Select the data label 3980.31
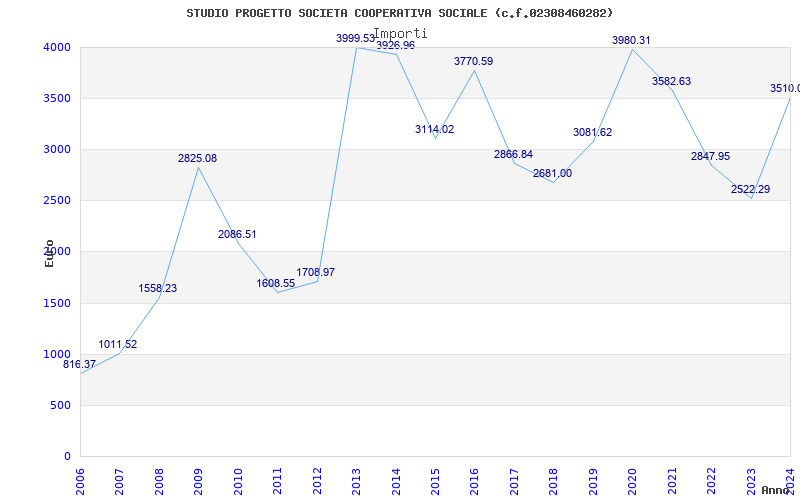The image size is (800, 500). (631, 40)
